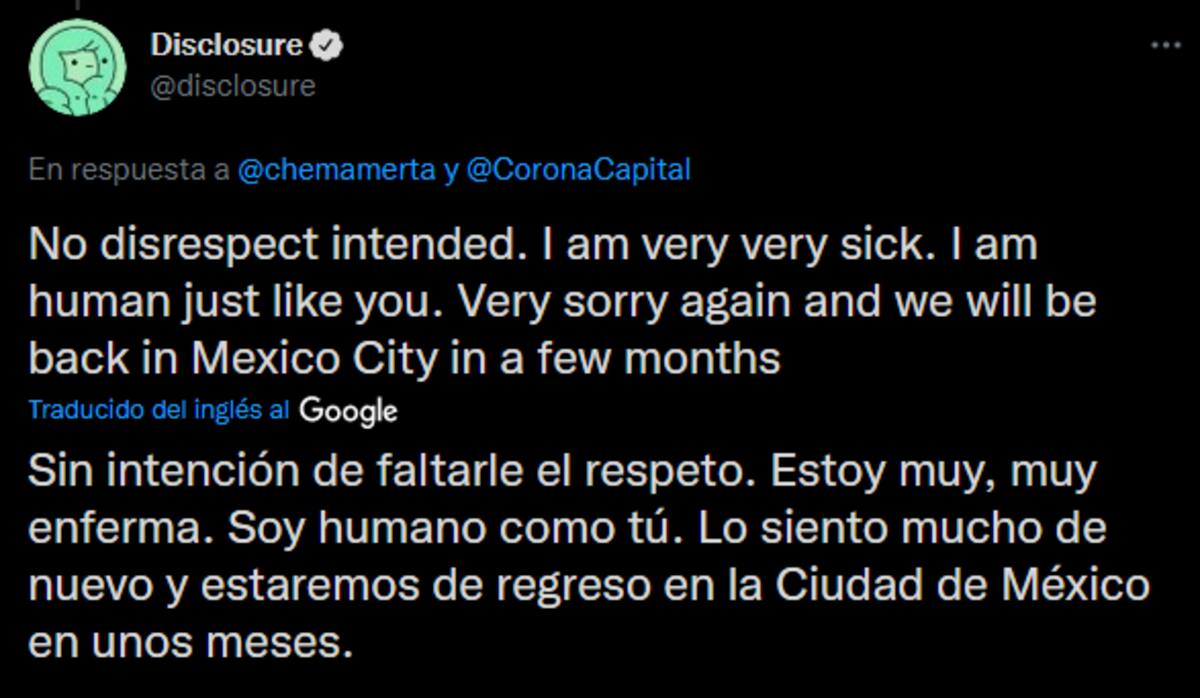Click the line starting 'human just like you'

click(562, 302)
